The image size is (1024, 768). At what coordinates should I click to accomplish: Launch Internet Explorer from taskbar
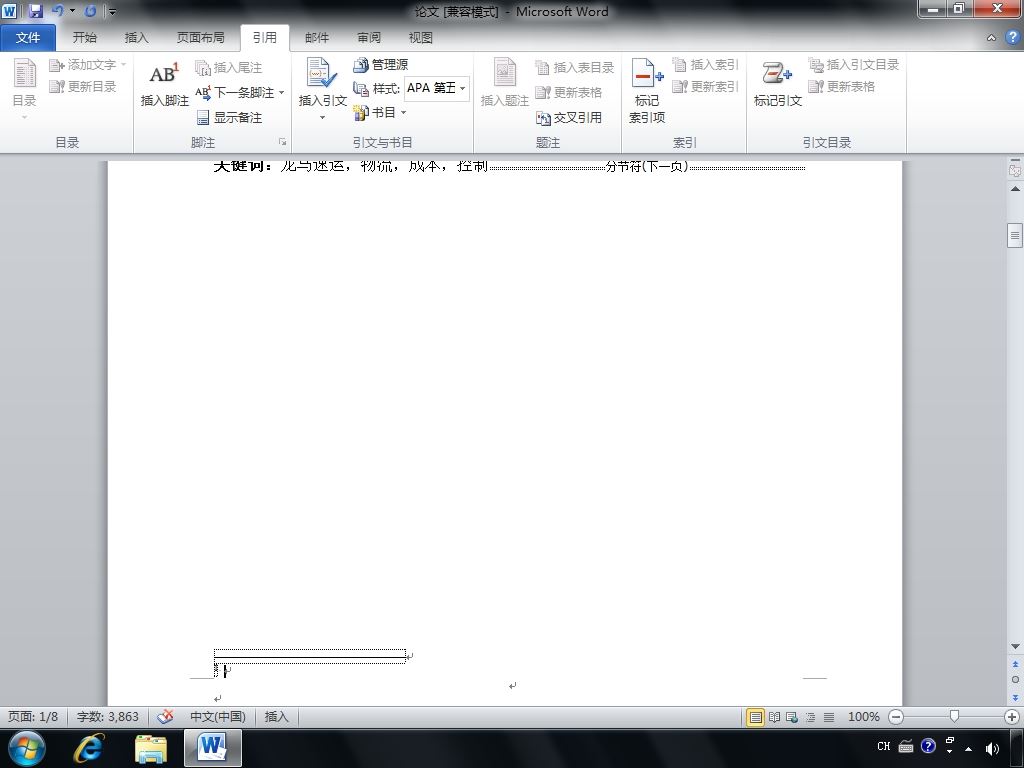coord(88,748)
